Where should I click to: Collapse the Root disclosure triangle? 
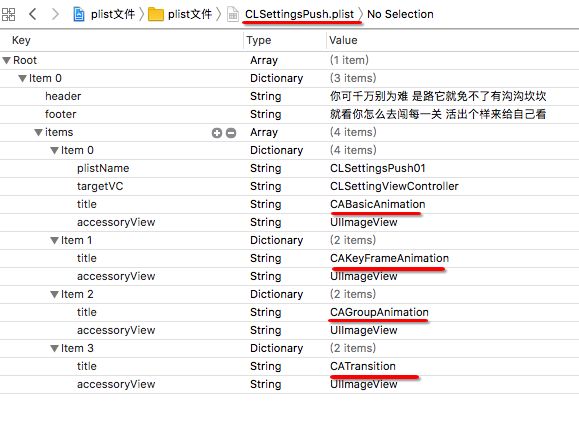7,60
